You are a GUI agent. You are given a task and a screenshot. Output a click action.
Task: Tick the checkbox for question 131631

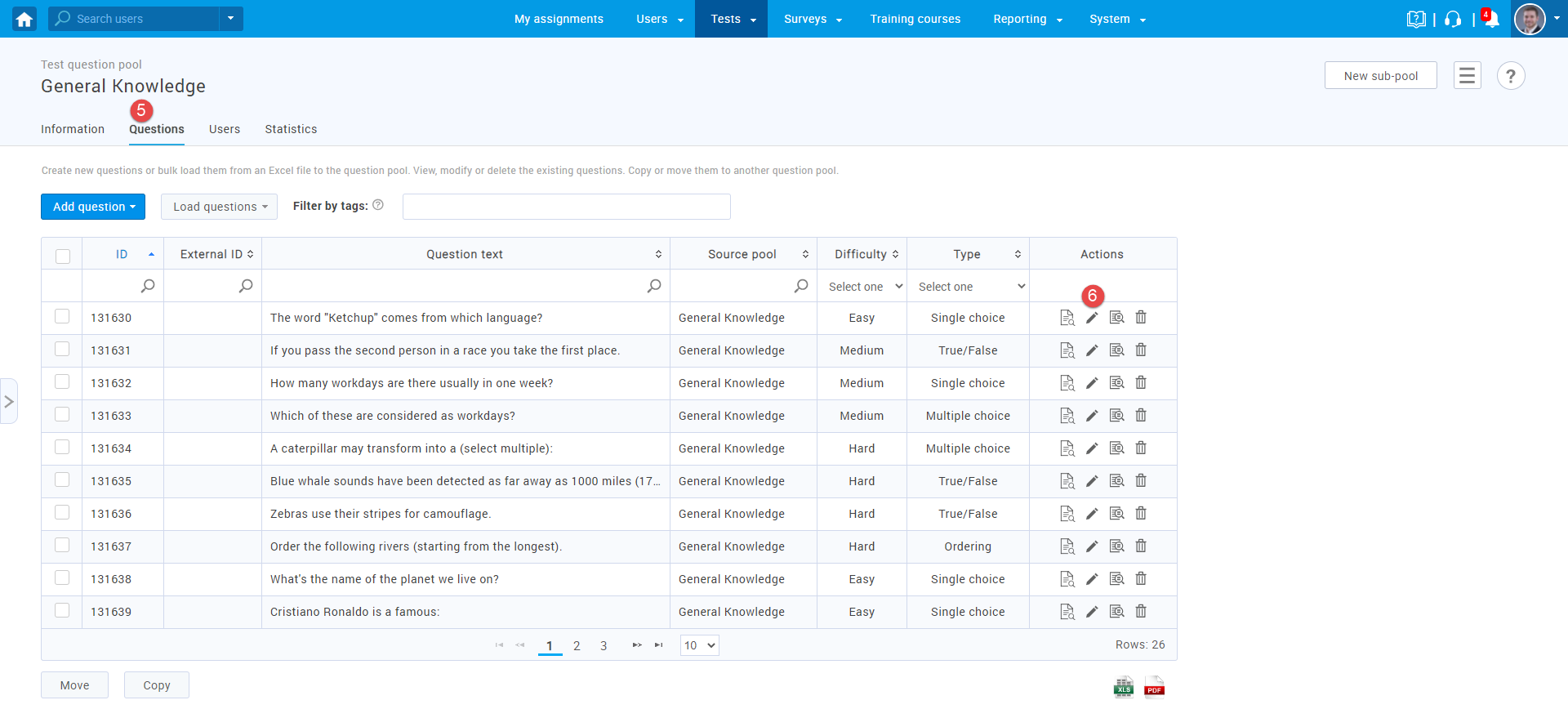point(62,350)
